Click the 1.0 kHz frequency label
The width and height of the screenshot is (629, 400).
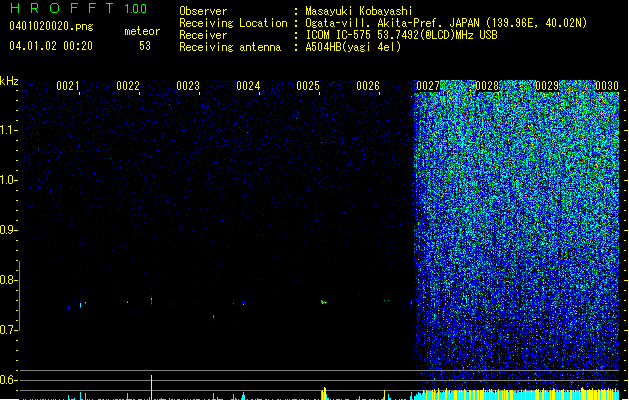point(8,180)
